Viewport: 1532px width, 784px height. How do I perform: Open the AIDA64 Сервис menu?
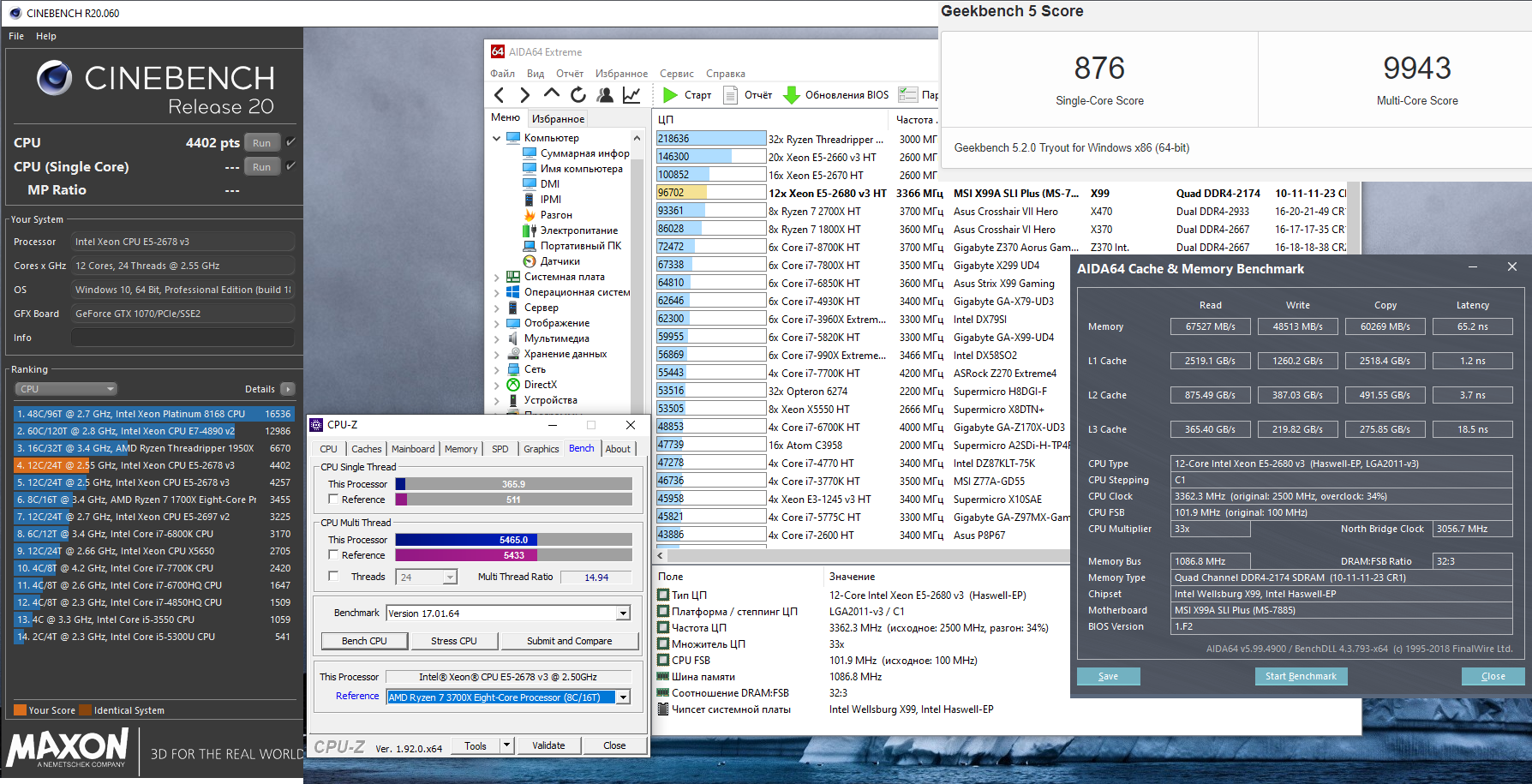677,74
